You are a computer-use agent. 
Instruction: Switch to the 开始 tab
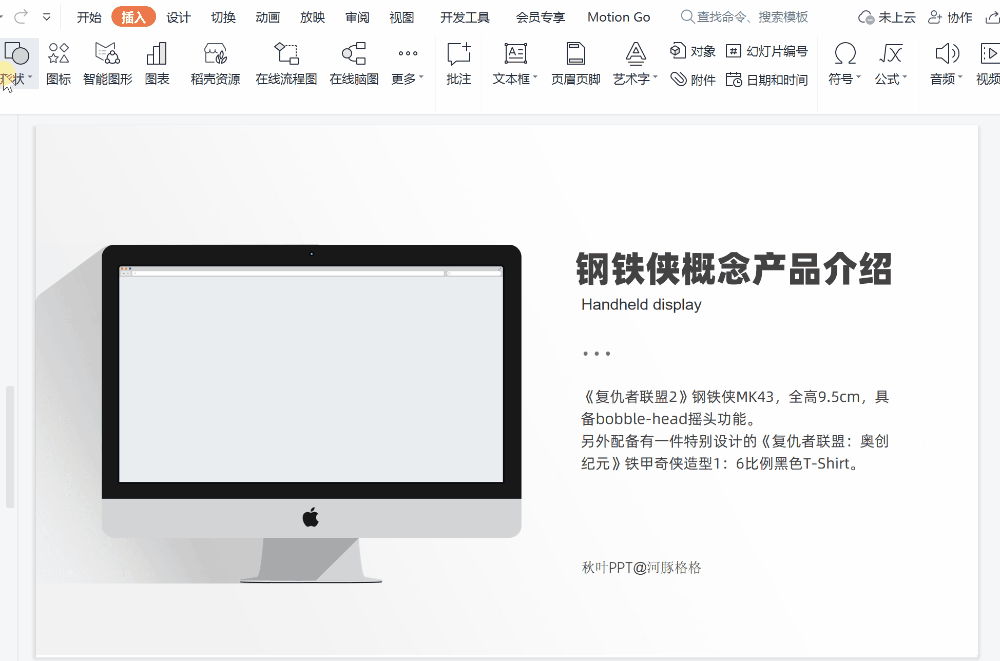point(89,17)
